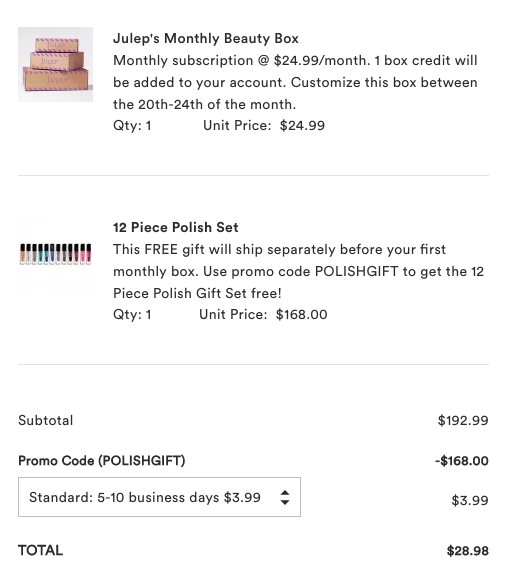The height and width of the screenshot is (581, 515).
Task: Select the Promo Code (POLISHGIFT) label
Action: pyautogui.click(x=102, y=461)
